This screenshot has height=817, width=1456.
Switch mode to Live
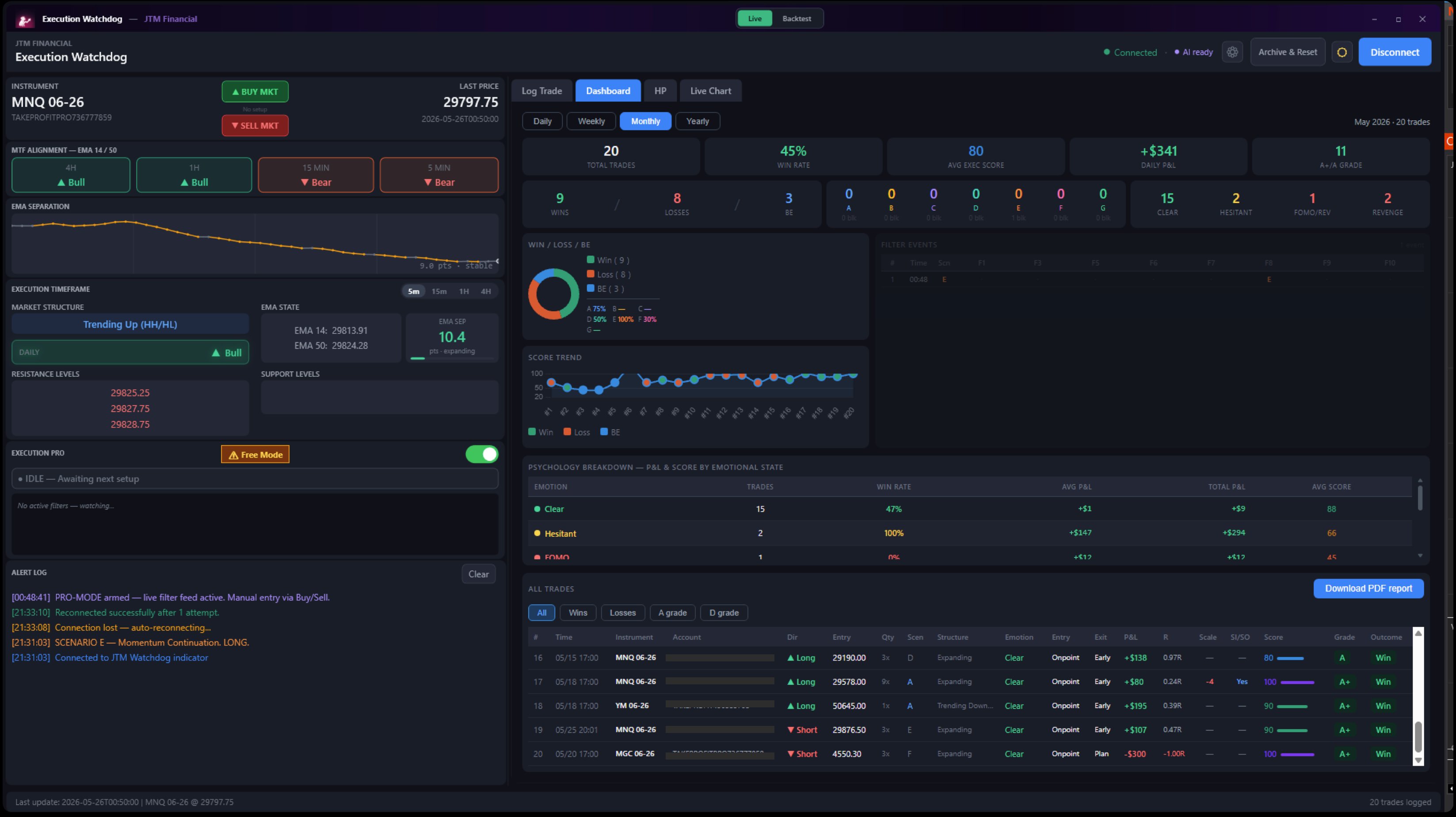point(755,19)
